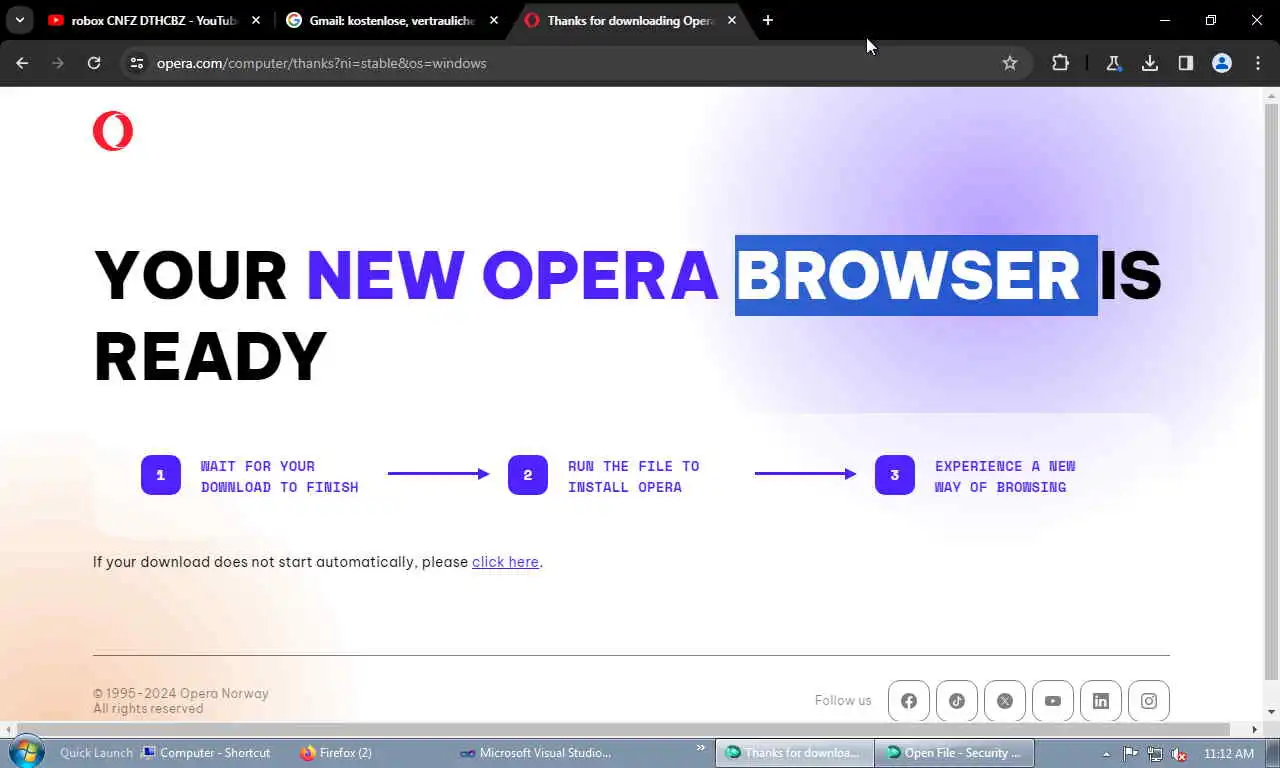Switch to Thanks for downloa... taskbar window
1280x768 pixels.
click(794, 753)
